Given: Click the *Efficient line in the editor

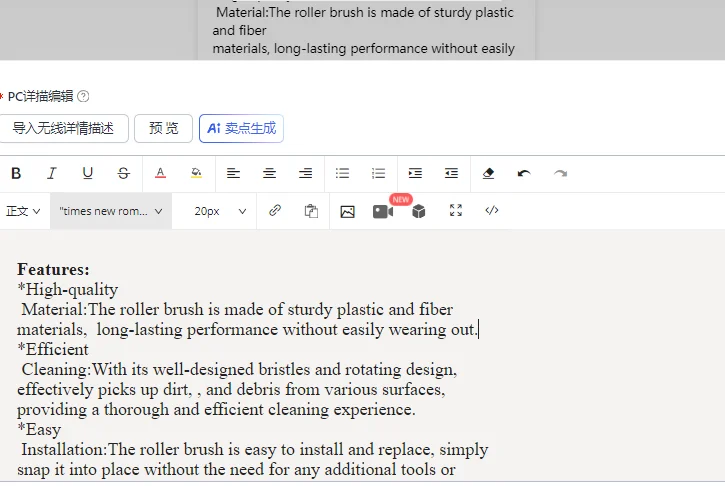Looking at the screenshot, I should [x=53, y=350].
